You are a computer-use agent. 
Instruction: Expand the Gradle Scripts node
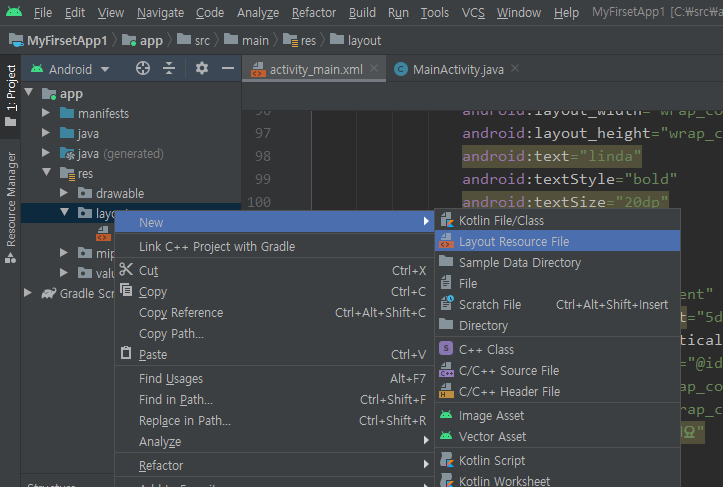(28, 293)
